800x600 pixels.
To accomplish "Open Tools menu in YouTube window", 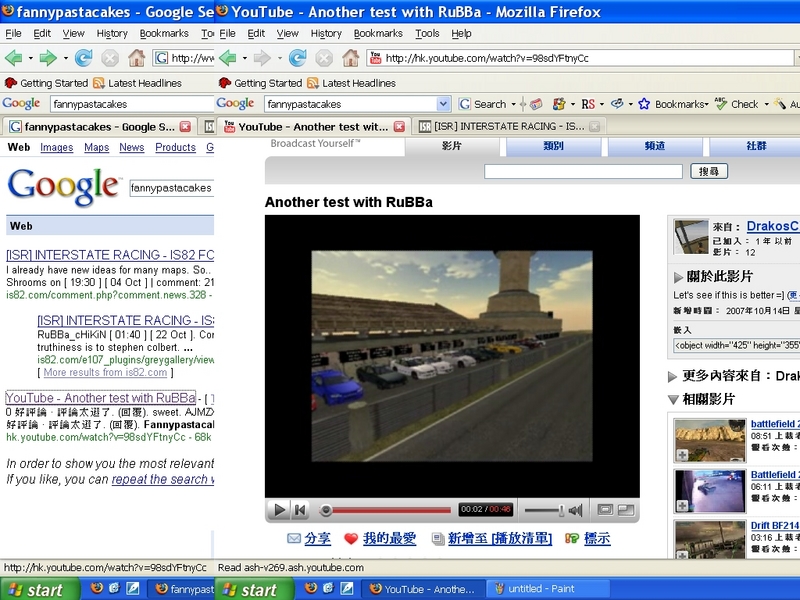I will (427, 33).
